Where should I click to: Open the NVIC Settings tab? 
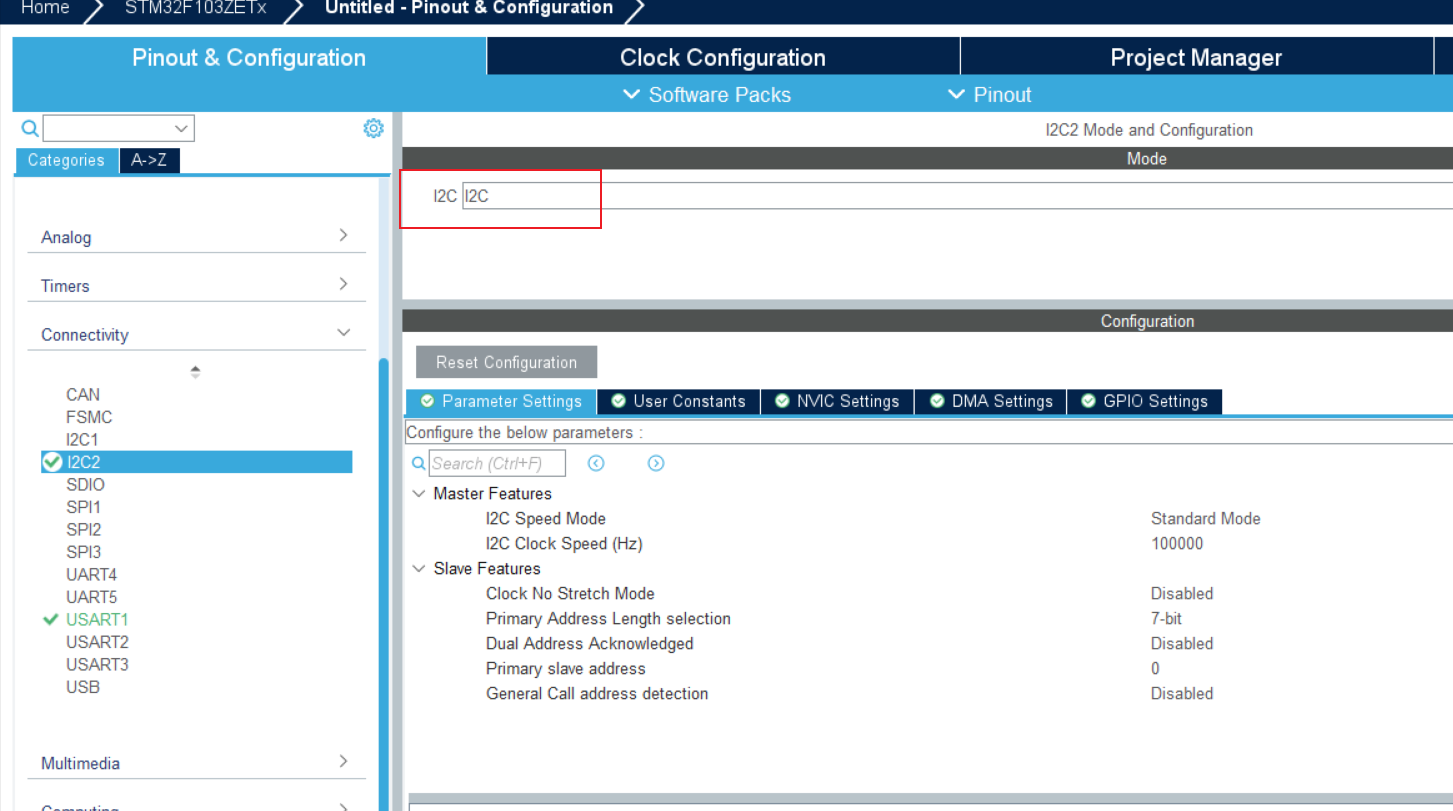837,401
